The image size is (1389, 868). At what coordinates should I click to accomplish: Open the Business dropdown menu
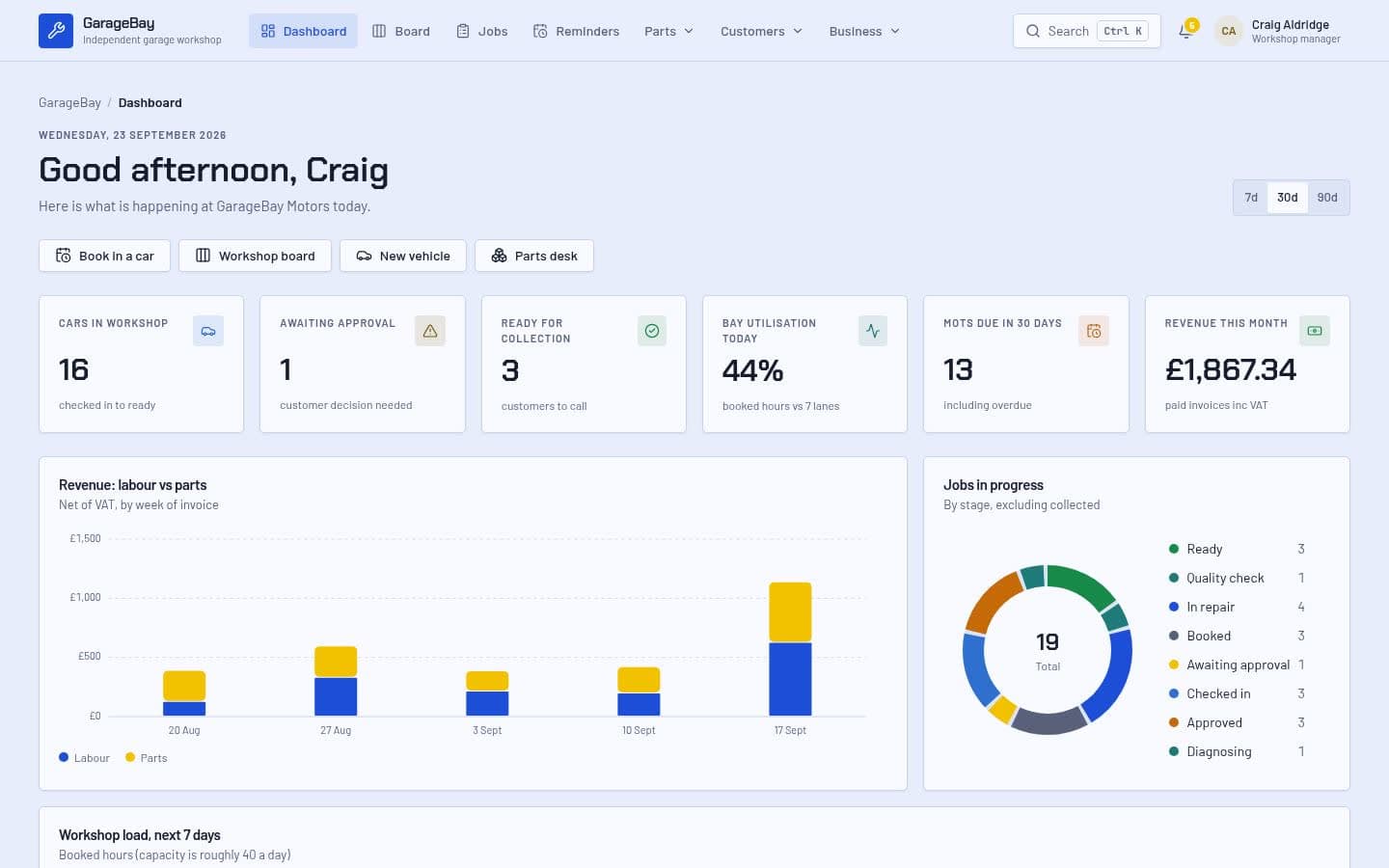click(864, 31)
